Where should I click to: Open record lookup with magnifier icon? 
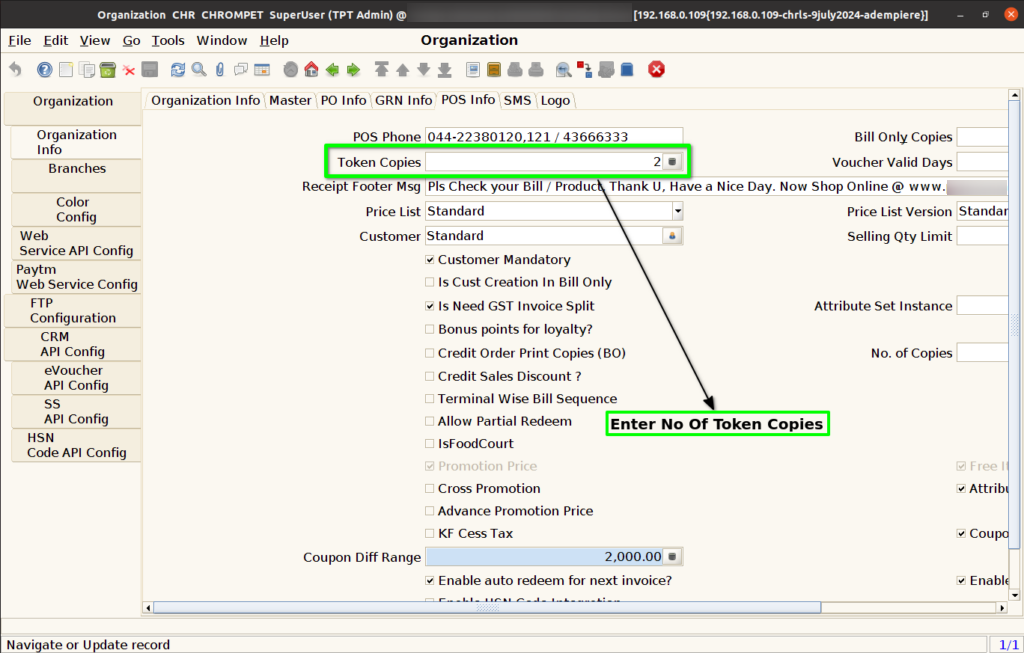pyautogui.click(x=199, y=69)
